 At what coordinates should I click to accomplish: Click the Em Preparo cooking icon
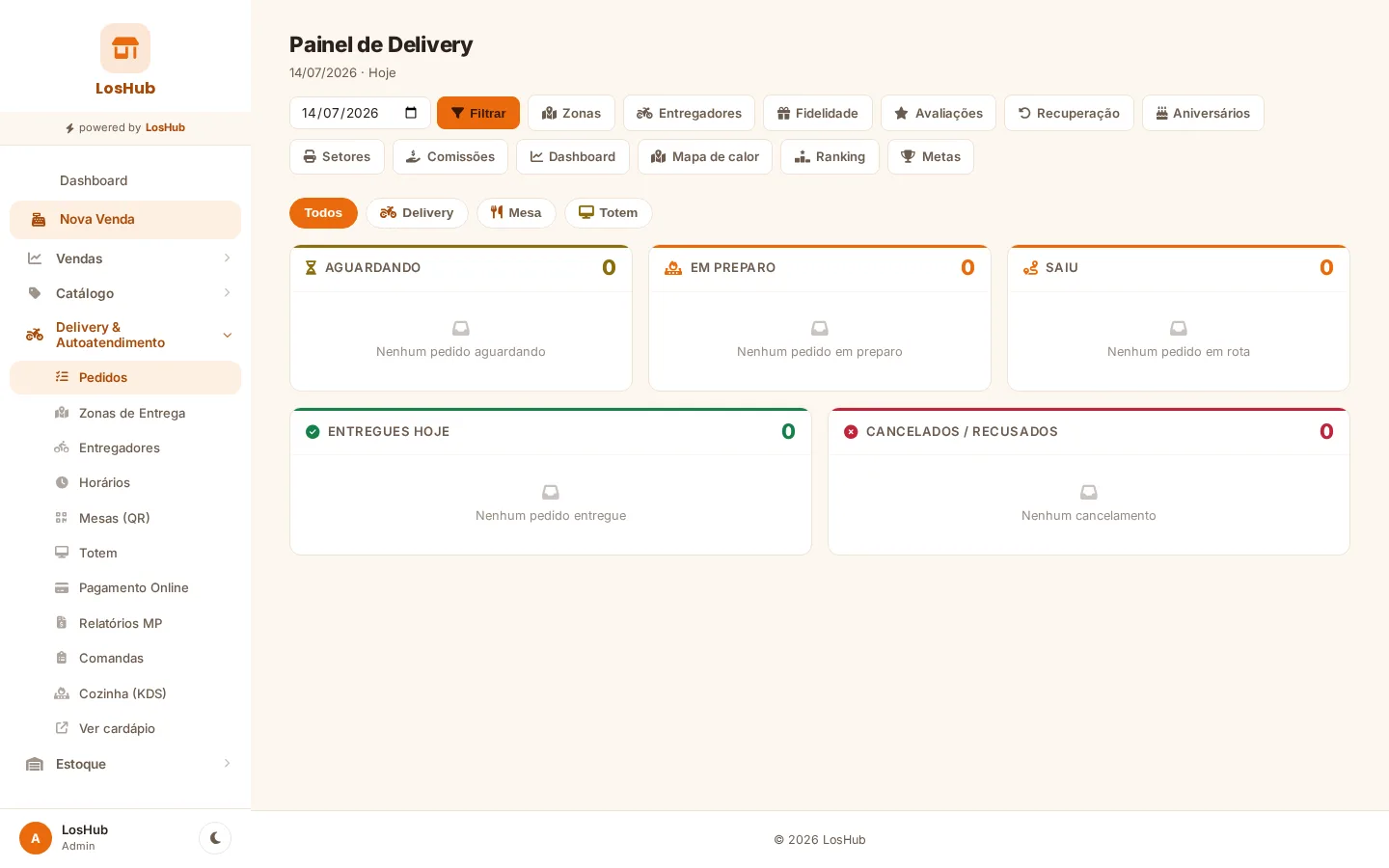673,267
